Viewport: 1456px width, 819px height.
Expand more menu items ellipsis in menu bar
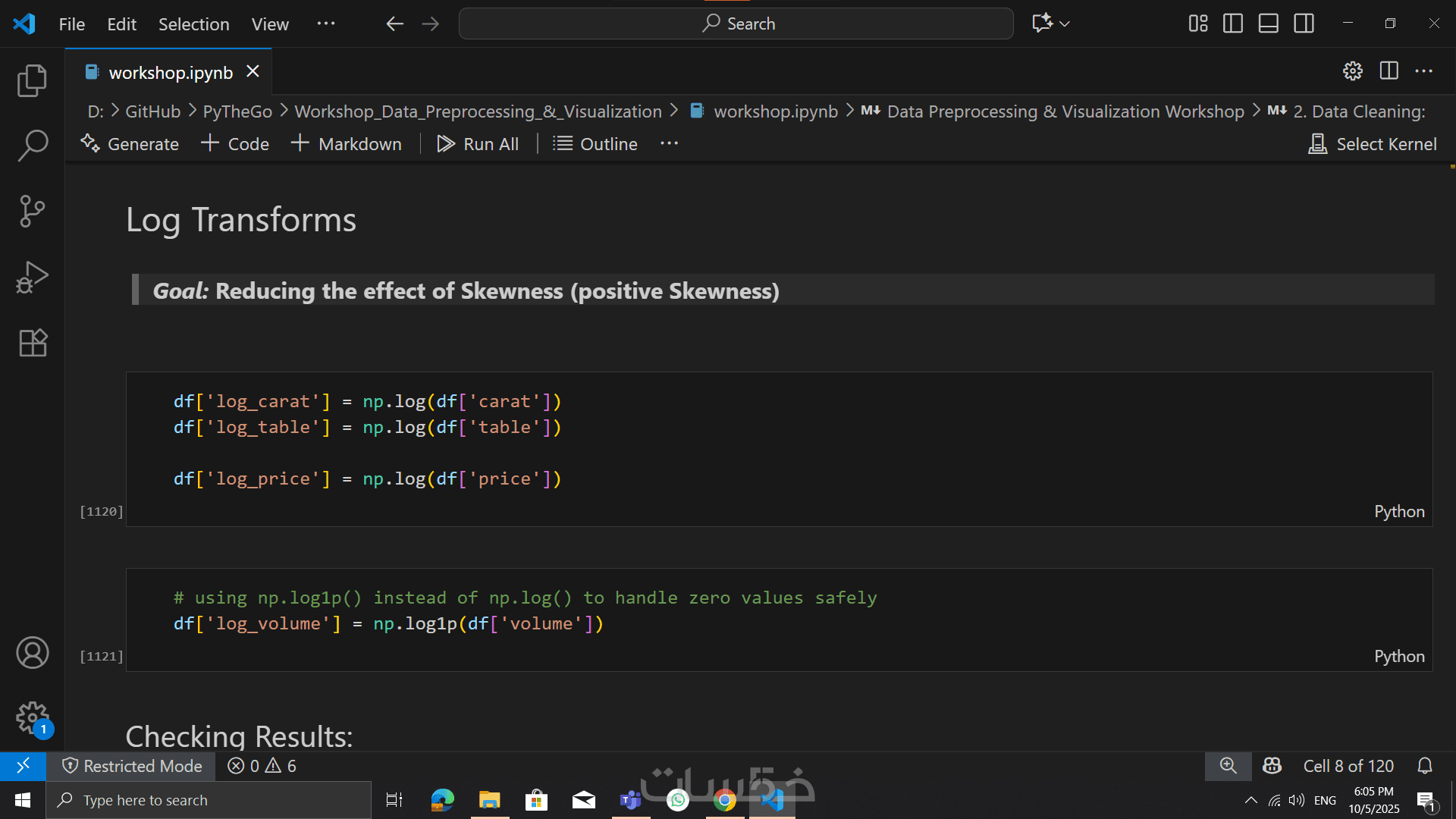(x=326, y=24)
